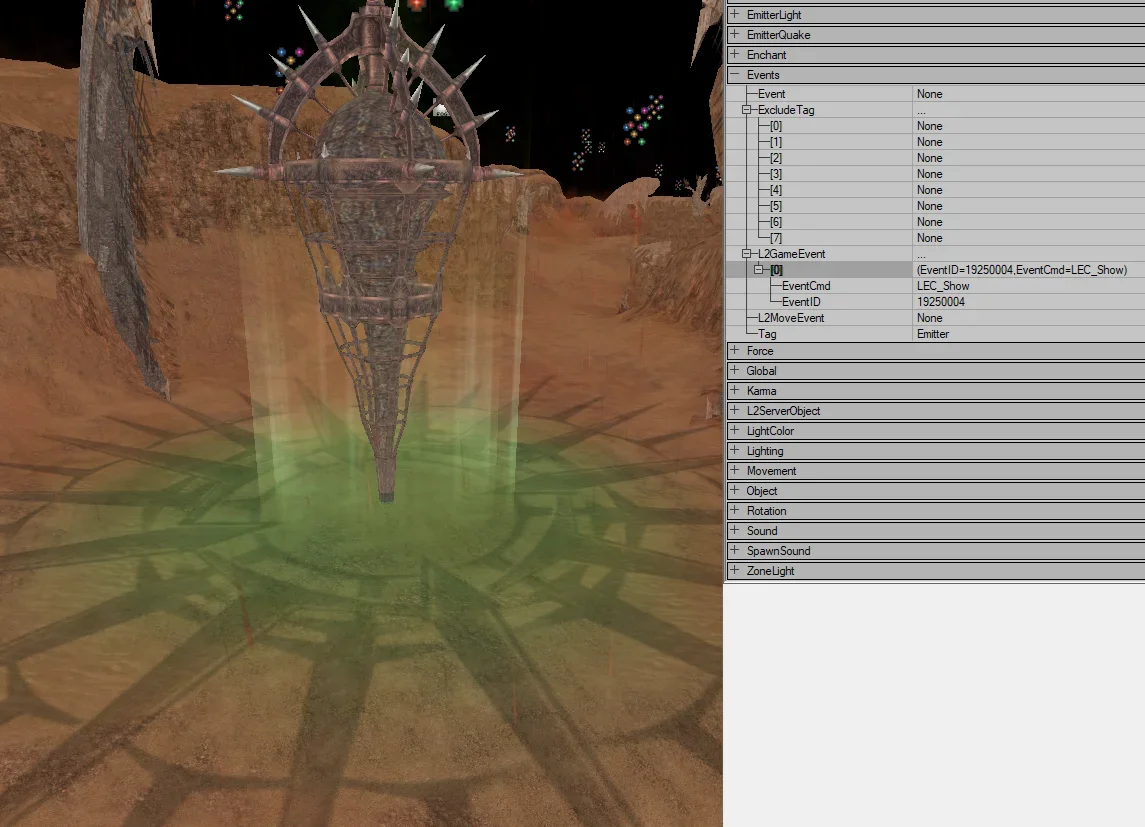Expand the EmitterQuake category
1145x827 pixels.
(735, 34)
